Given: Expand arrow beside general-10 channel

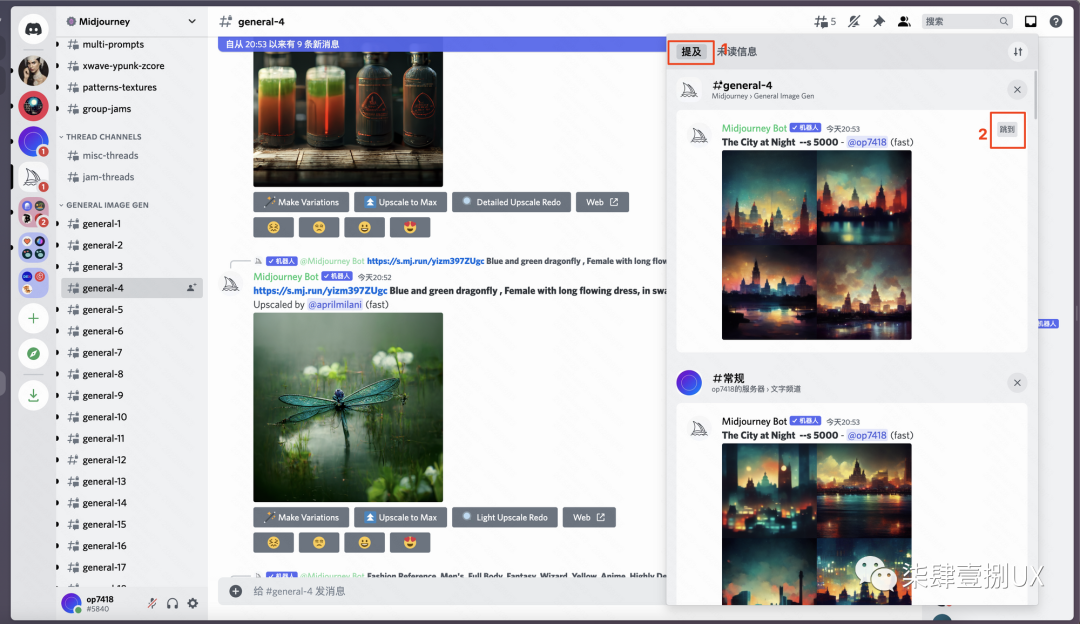Looking at the screenshot, I should (x=58, y=417).
